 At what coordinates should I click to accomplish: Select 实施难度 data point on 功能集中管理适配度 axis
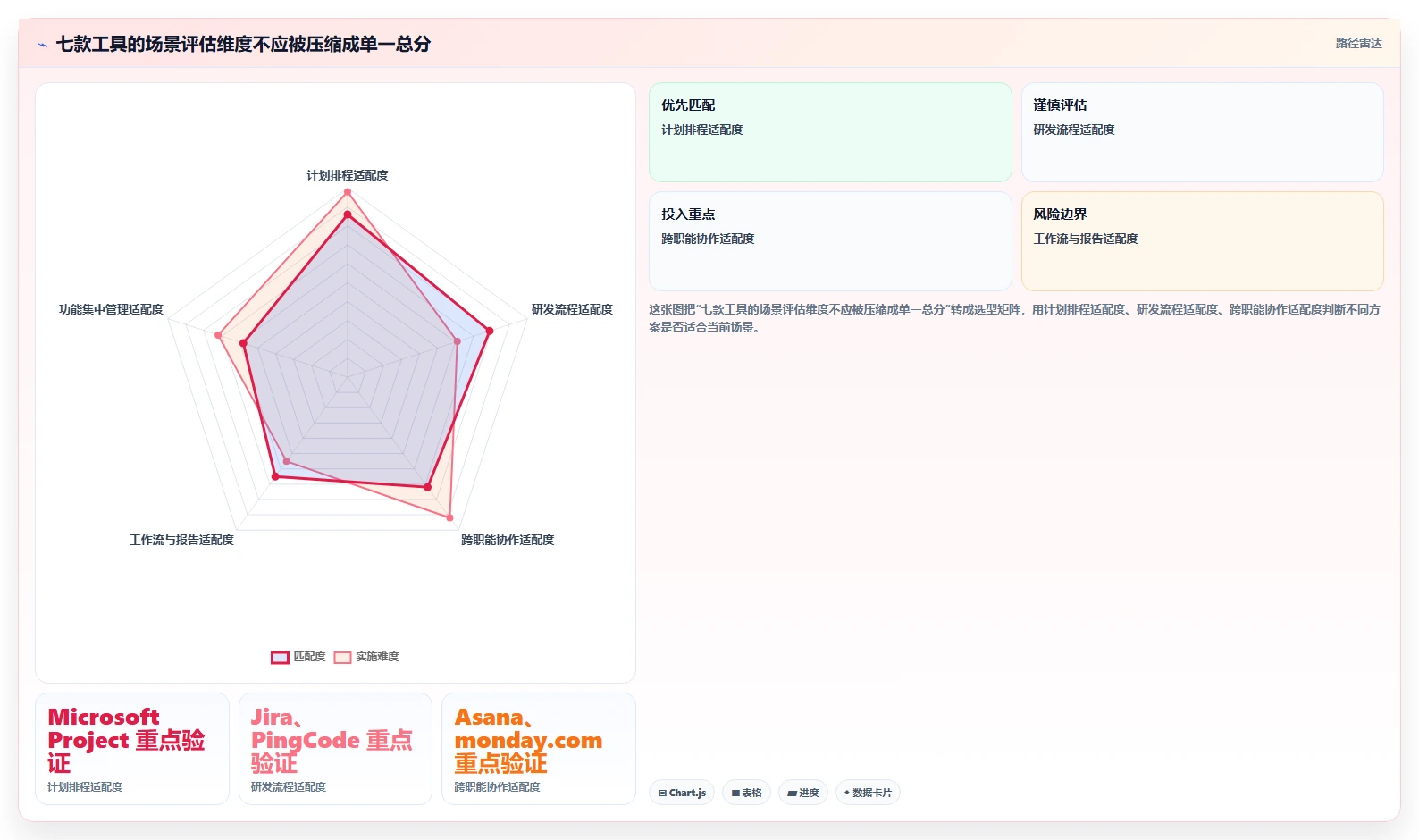click(x=218, y=335)
